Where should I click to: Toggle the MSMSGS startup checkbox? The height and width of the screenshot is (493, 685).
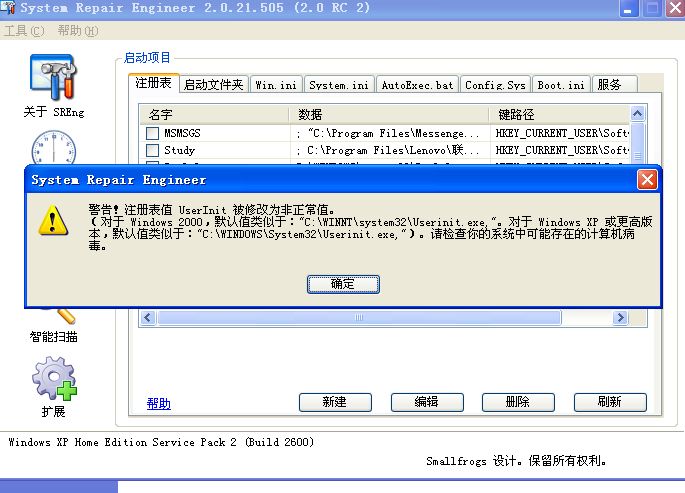152,133
